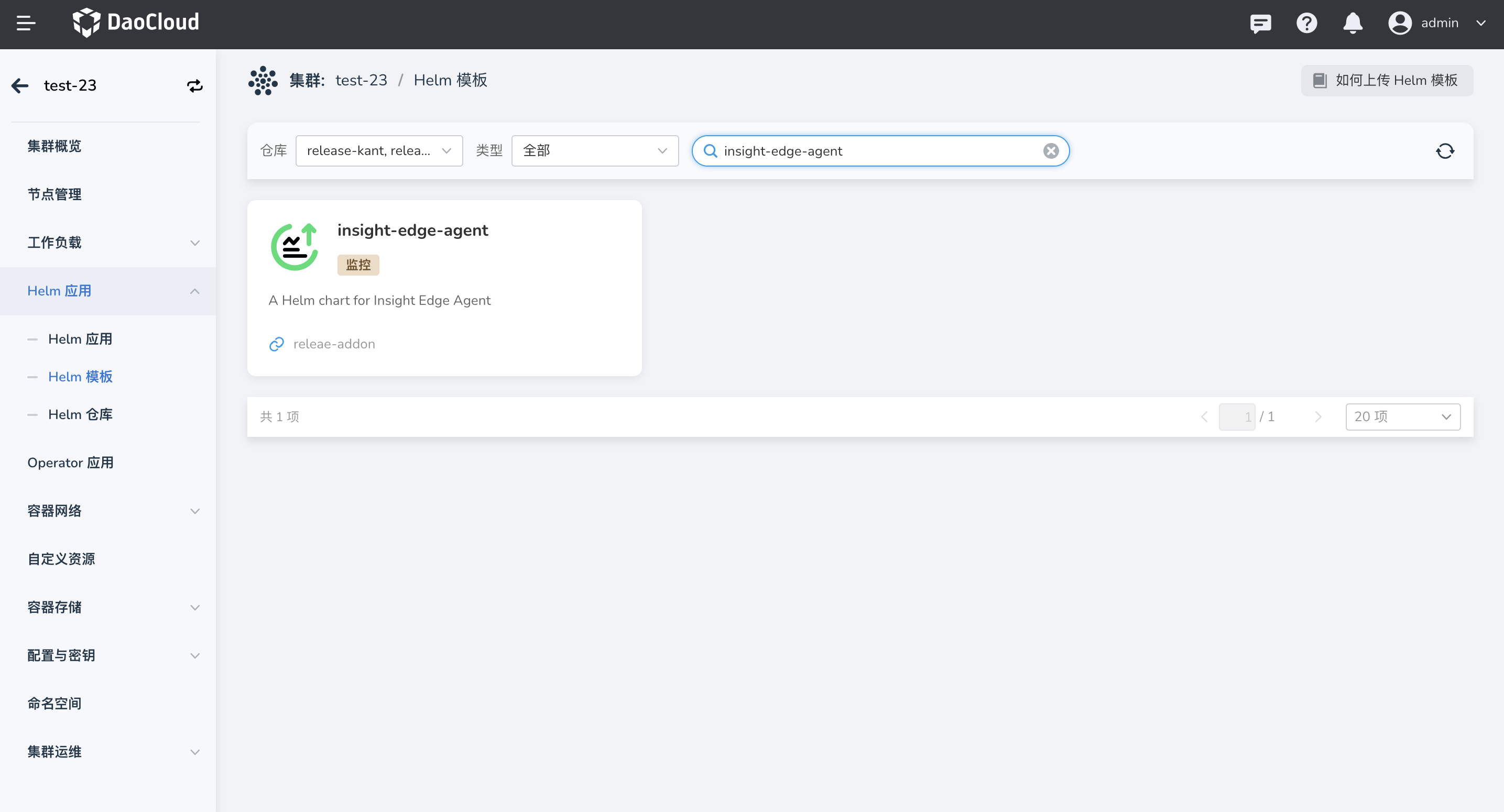This screenshot has width=1504, height=812.
Task: Open the insight-edge-agent chart icon
Action: tap(295, 246)
